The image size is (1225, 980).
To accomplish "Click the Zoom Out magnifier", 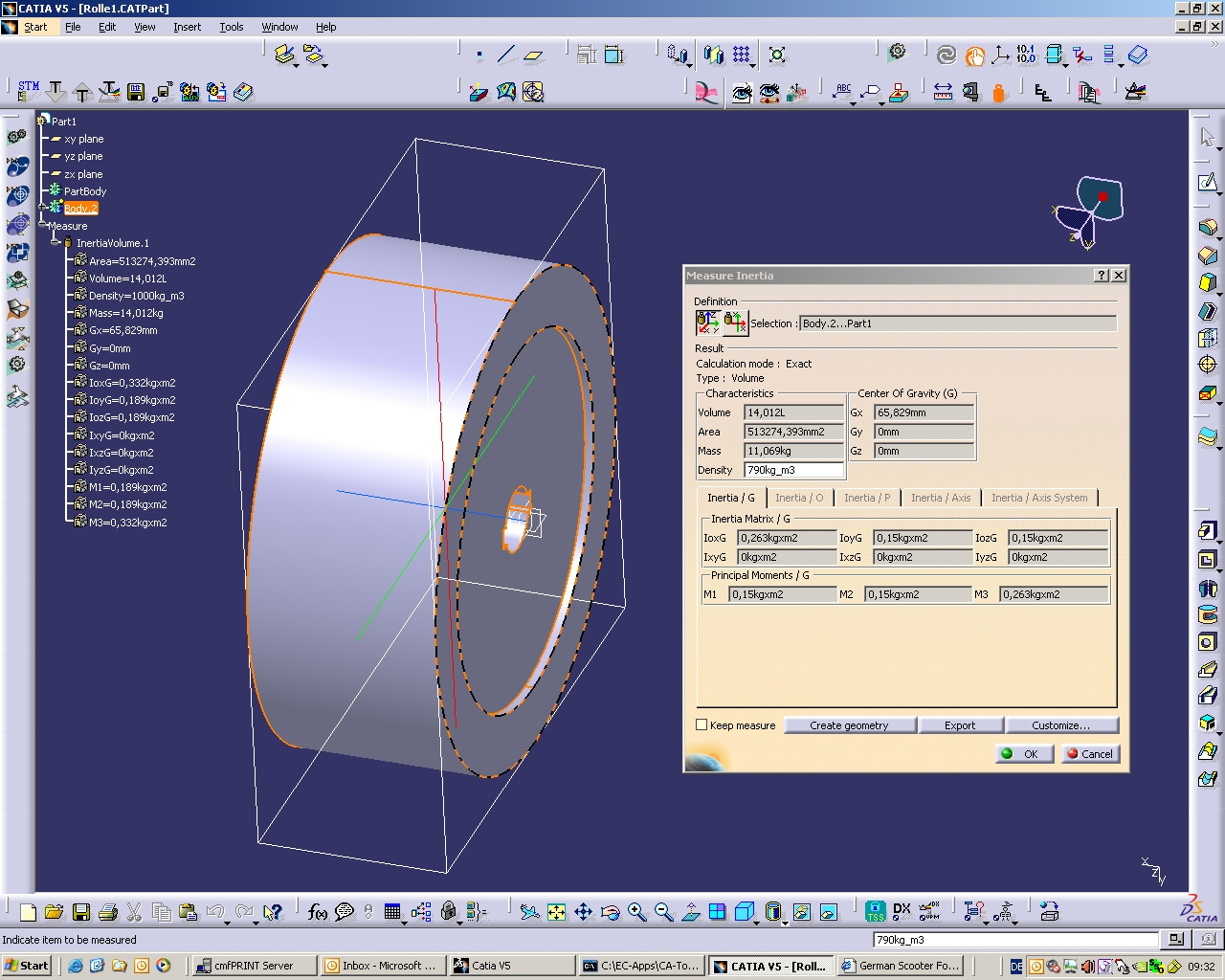I will pyautogui.click(x=664, y=912).
